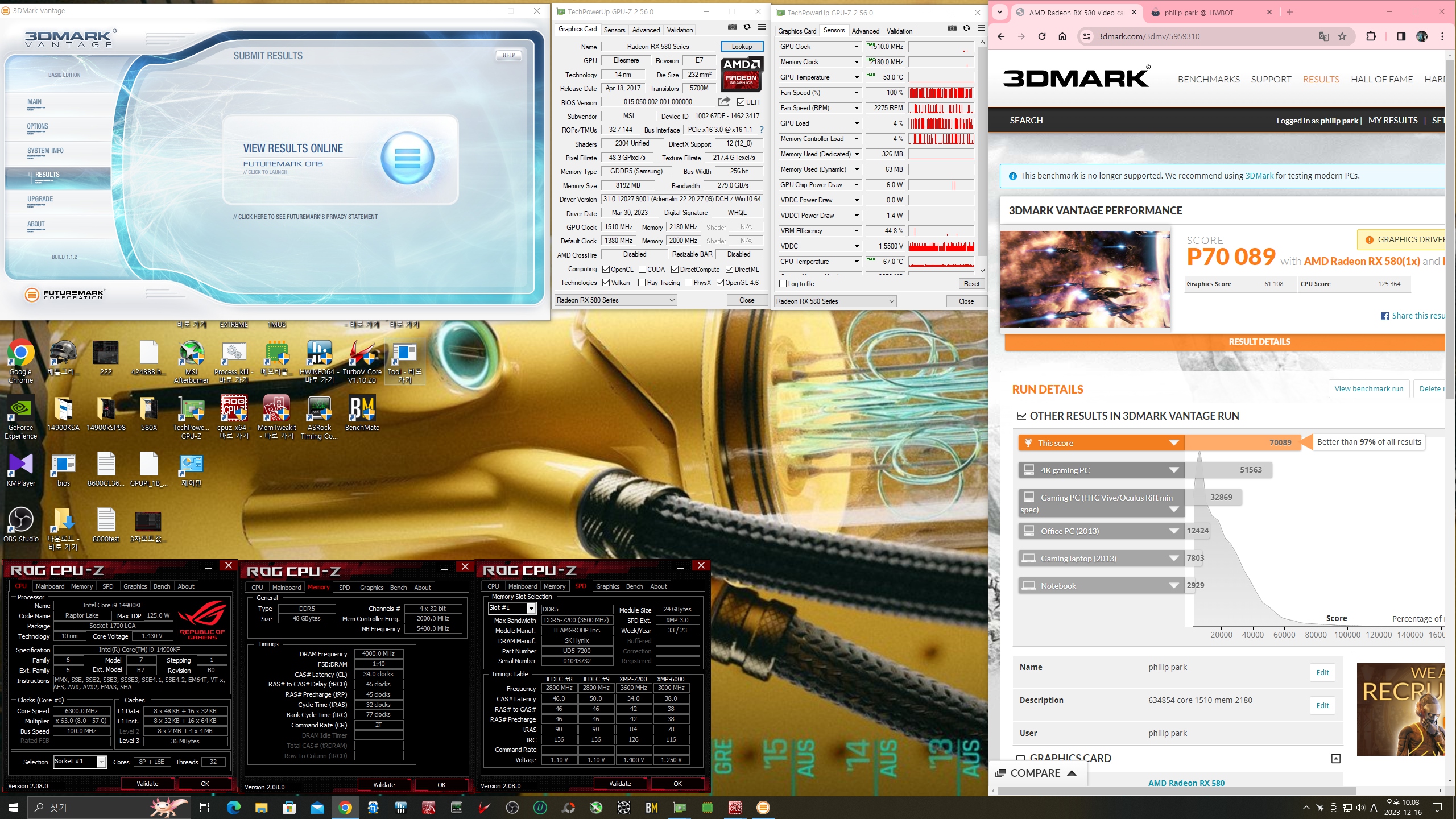Click Lookup button in GPU-Z
Screen dimensions: 1456x819
pyautogui.click(x=742, y=47)
